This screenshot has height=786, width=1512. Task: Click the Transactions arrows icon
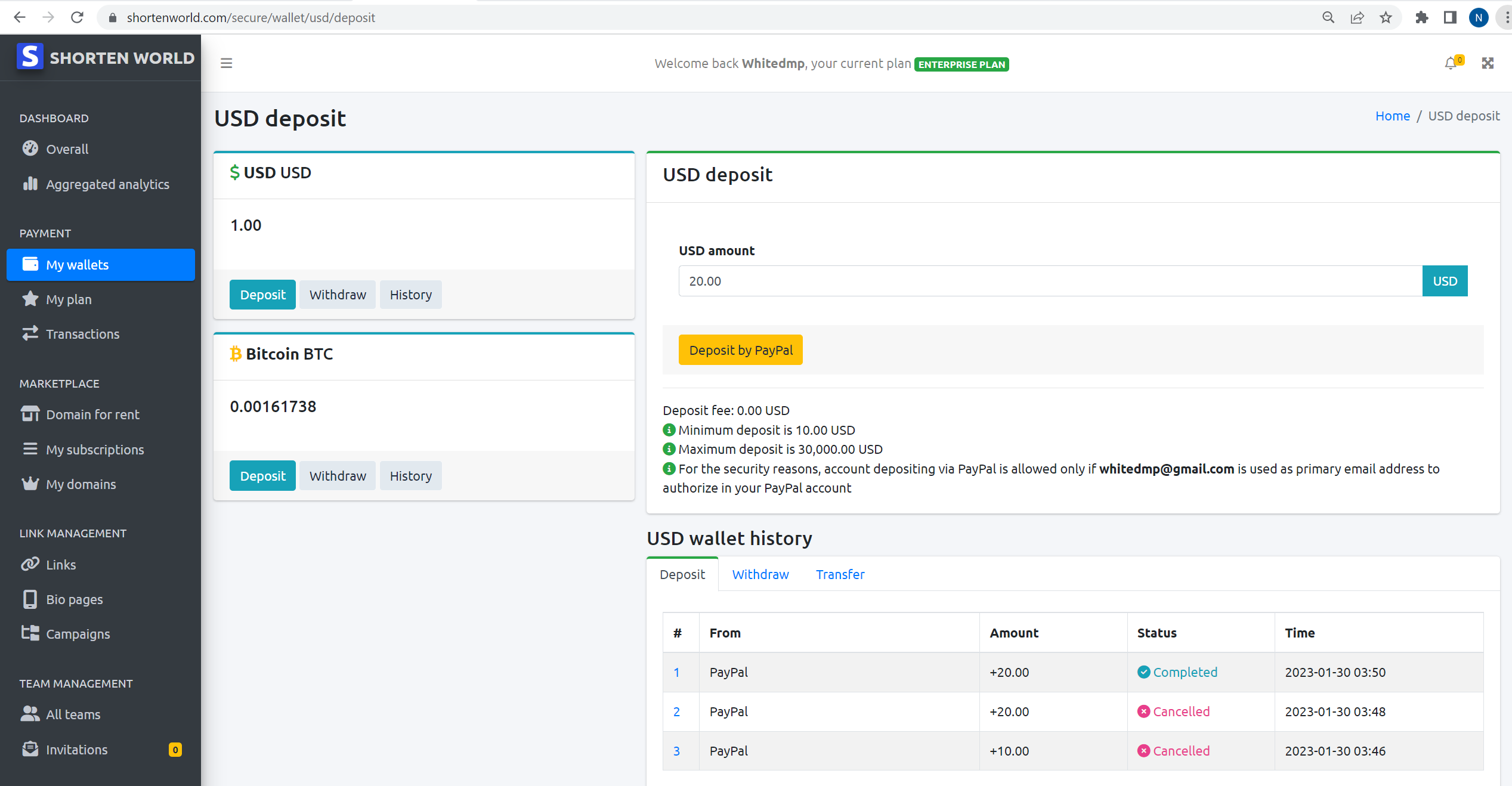point(30,333)
